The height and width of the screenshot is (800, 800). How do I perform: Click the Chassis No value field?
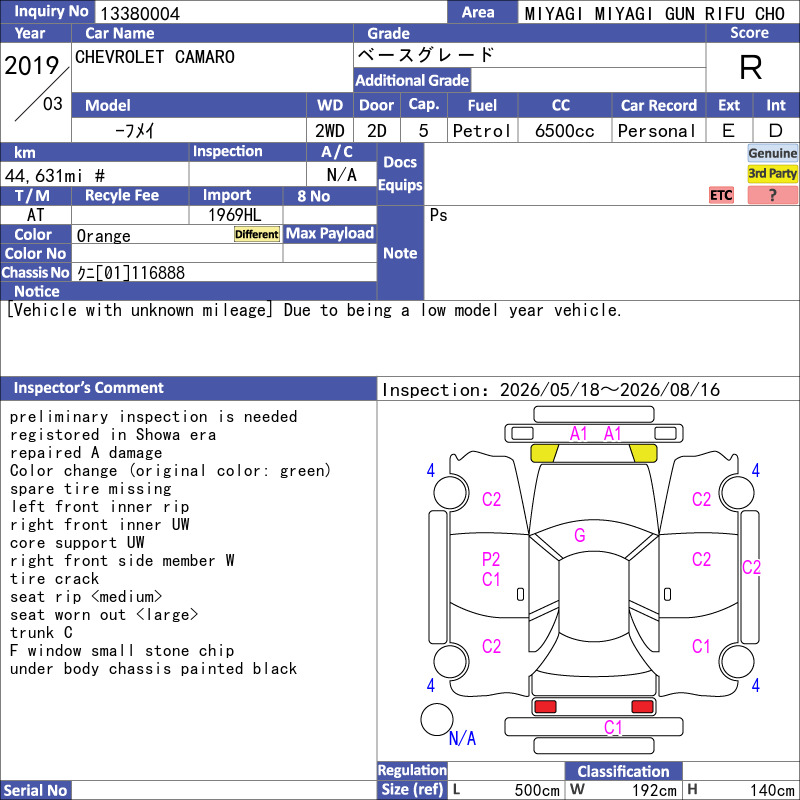pos(224,272)
